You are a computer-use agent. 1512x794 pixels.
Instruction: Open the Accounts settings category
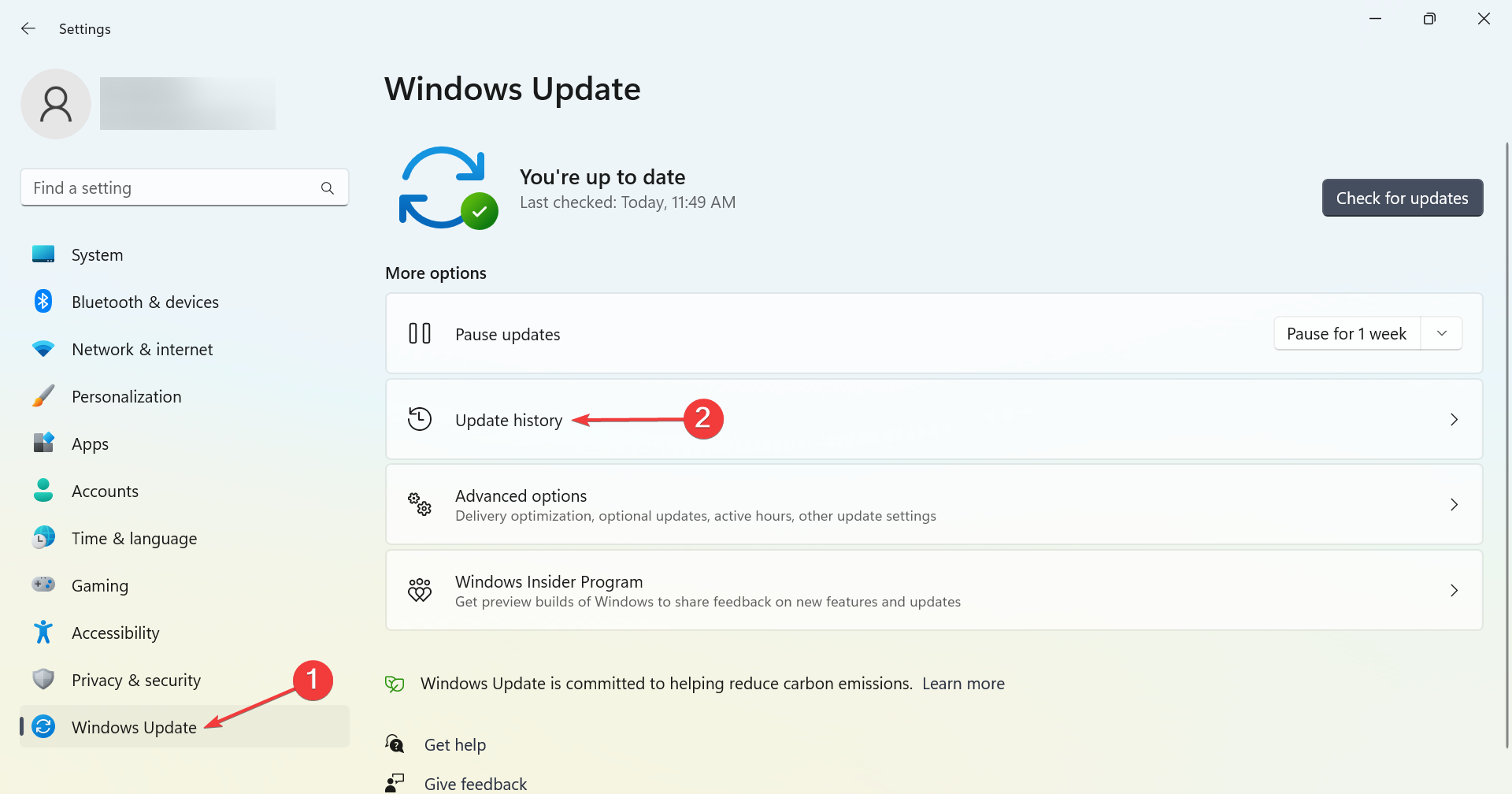coord(105,492)
